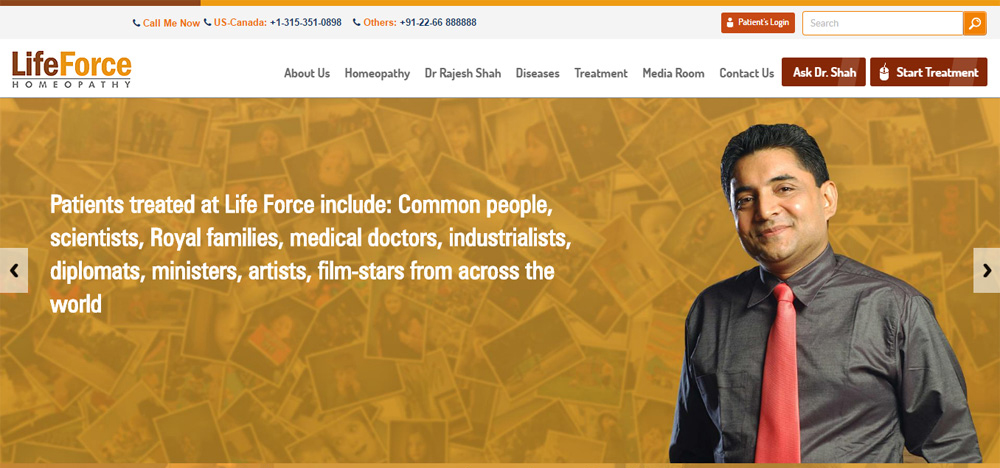This screenshot has width=1000, height=468.
Task: Open the LifeForce Homeopathy logo
Action: click(x=71, y=69)
